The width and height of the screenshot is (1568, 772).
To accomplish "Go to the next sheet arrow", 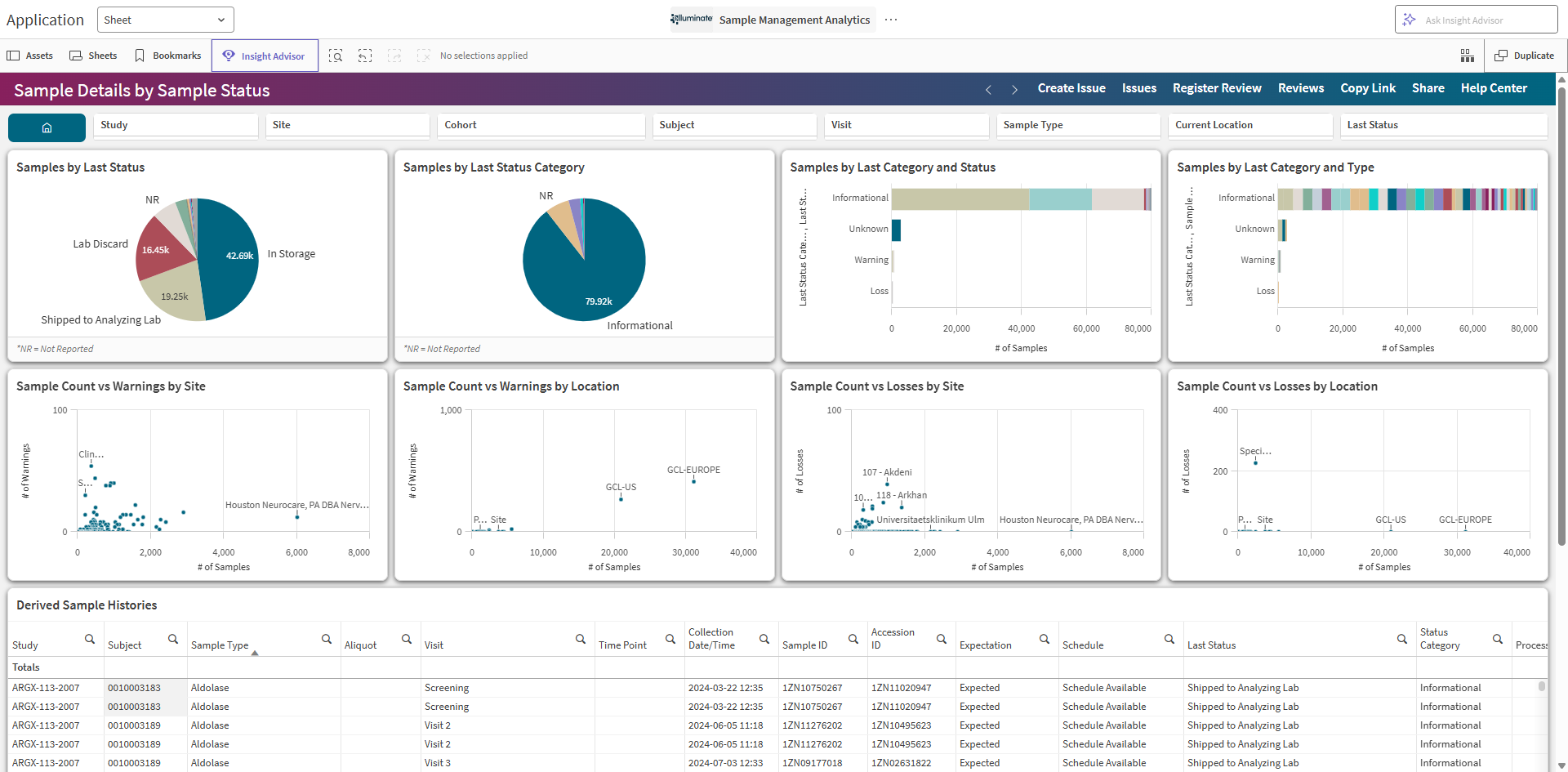I will [x=1014, y=89].
